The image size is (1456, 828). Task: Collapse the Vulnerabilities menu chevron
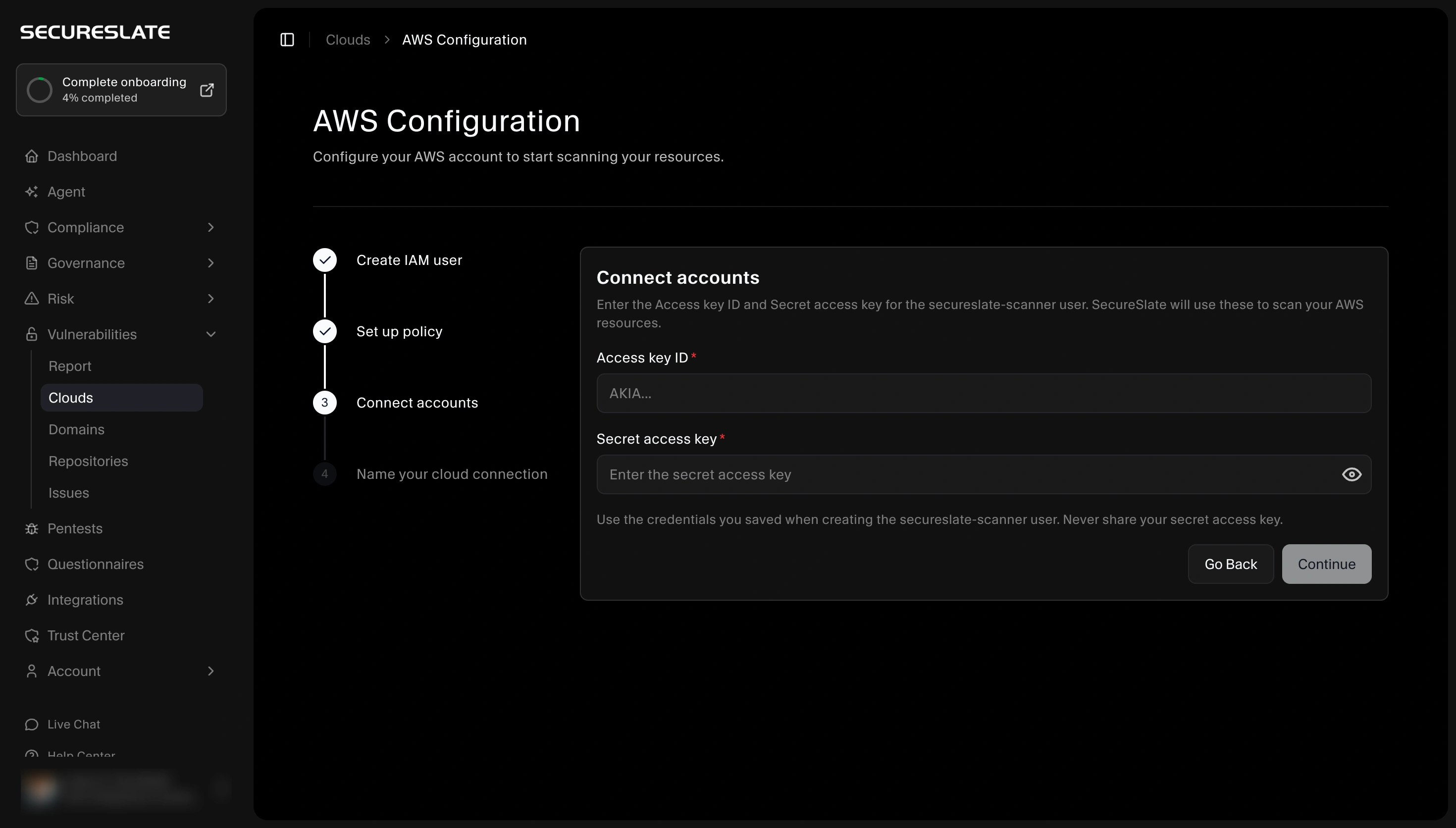211,334
